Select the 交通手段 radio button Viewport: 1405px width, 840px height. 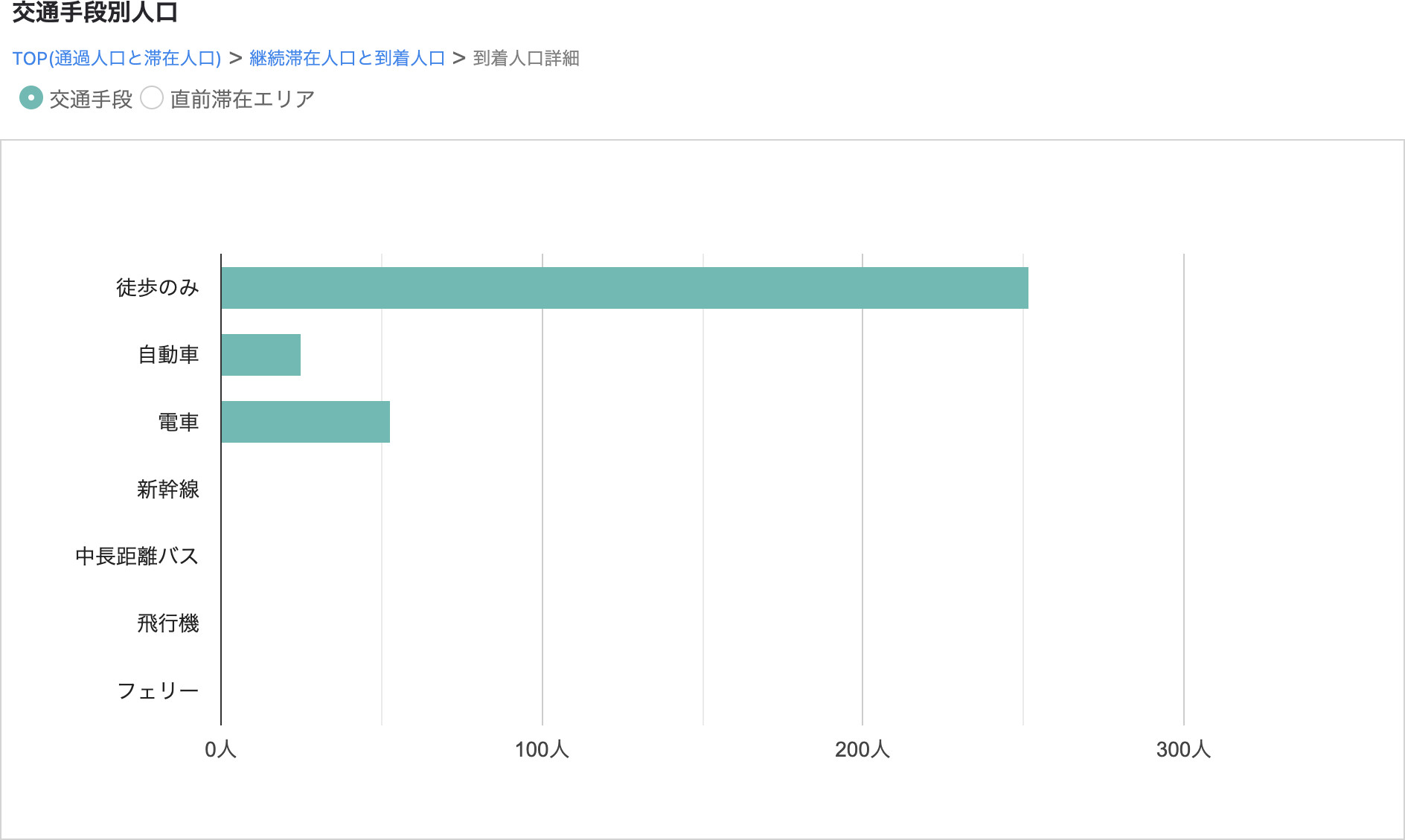[x=31, y=98]
